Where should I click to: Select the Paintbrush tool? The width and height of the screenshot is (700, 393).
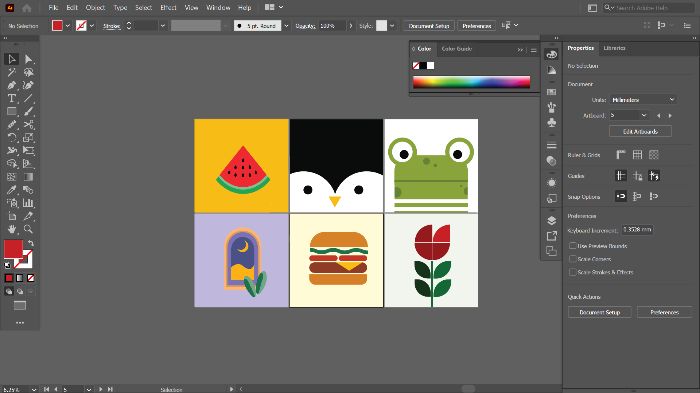tap(29, 111)
